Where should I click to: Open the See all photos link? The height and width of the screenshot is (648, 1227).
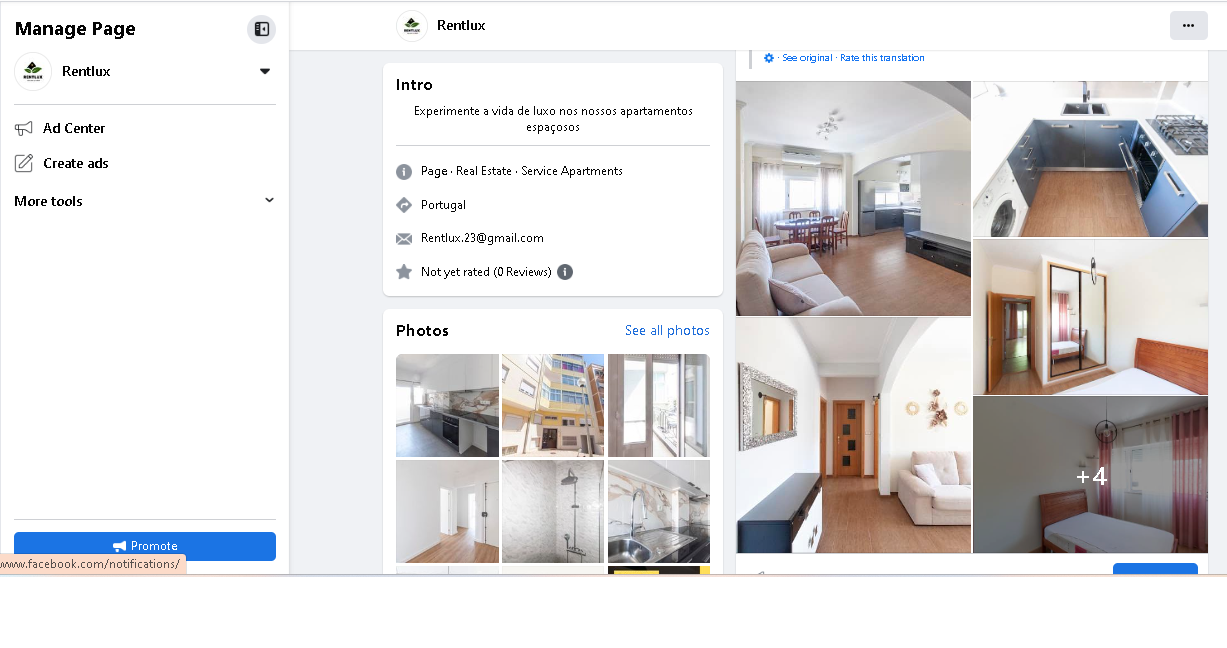click(x=667, y=331)
